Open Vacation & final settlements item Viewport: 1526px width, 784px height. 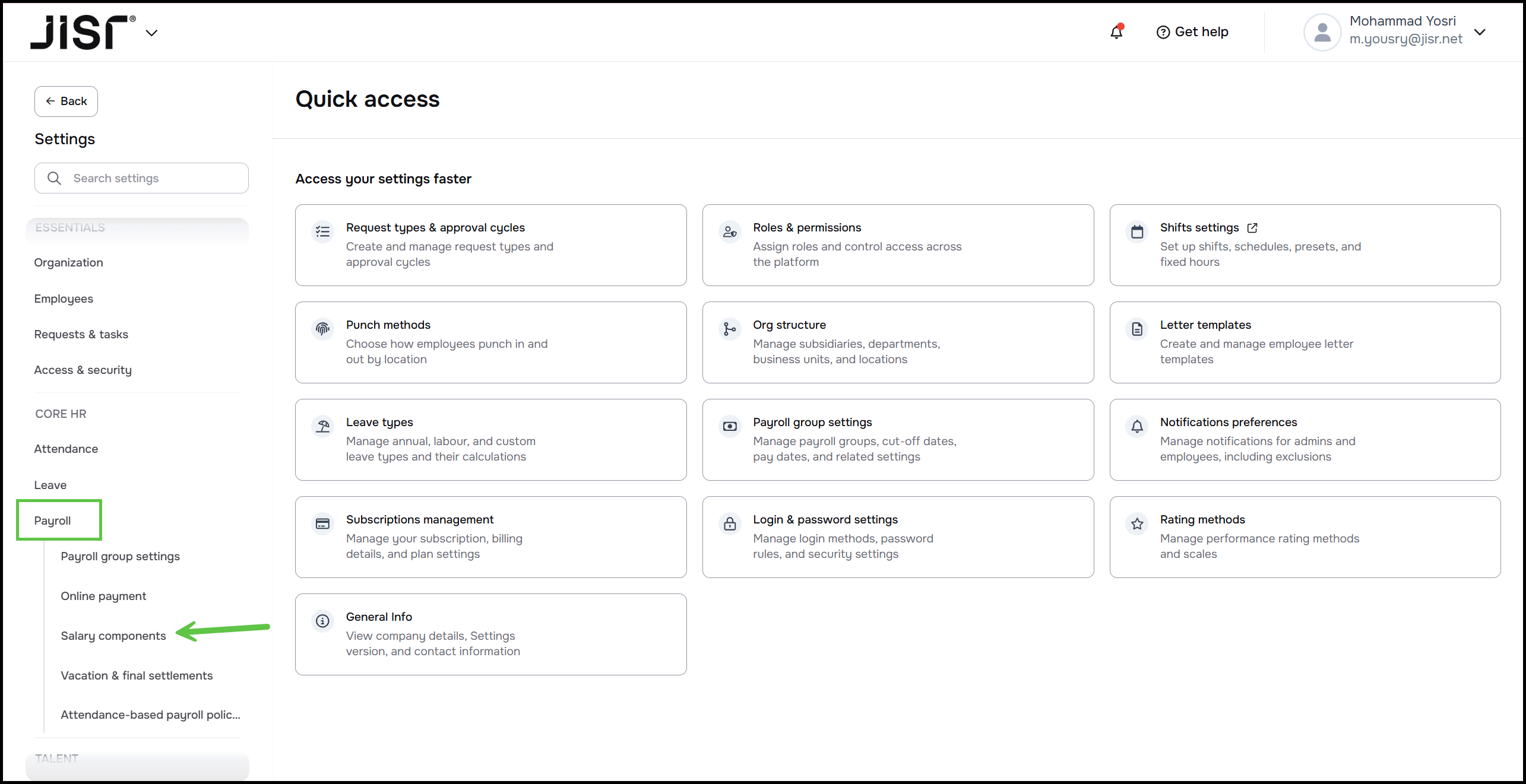pyautogui.click(x=137, y=675)
